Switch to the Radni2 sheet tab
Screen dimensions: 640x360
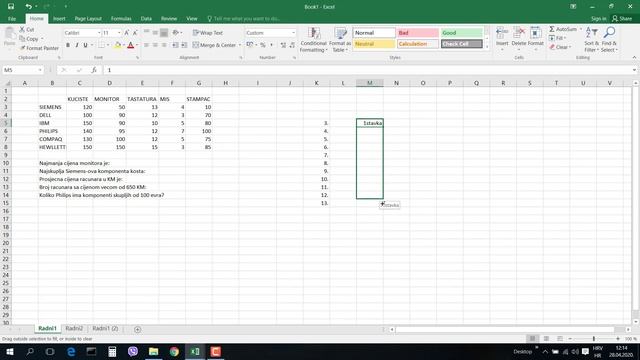pos(74,329)
